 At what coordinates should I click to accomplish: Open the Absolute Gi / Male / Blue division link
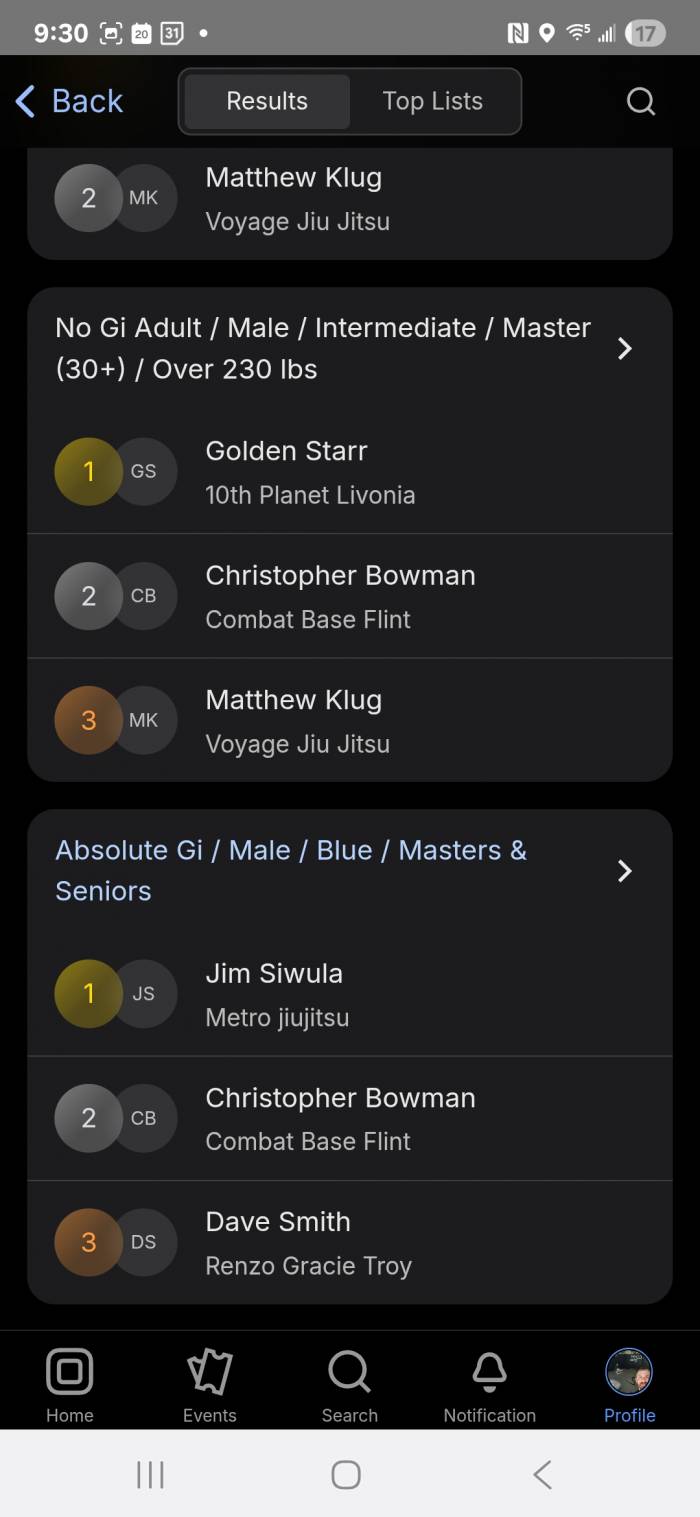click(291, 871)
